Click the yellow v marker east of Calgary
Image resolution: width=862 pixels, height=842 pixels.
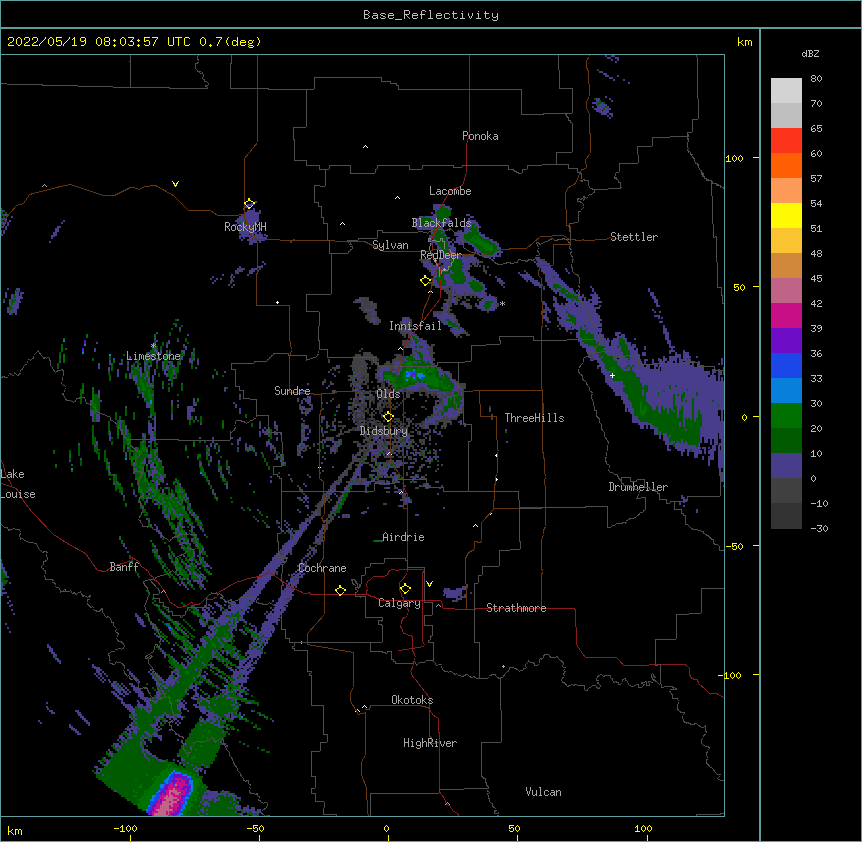point(429,584)
